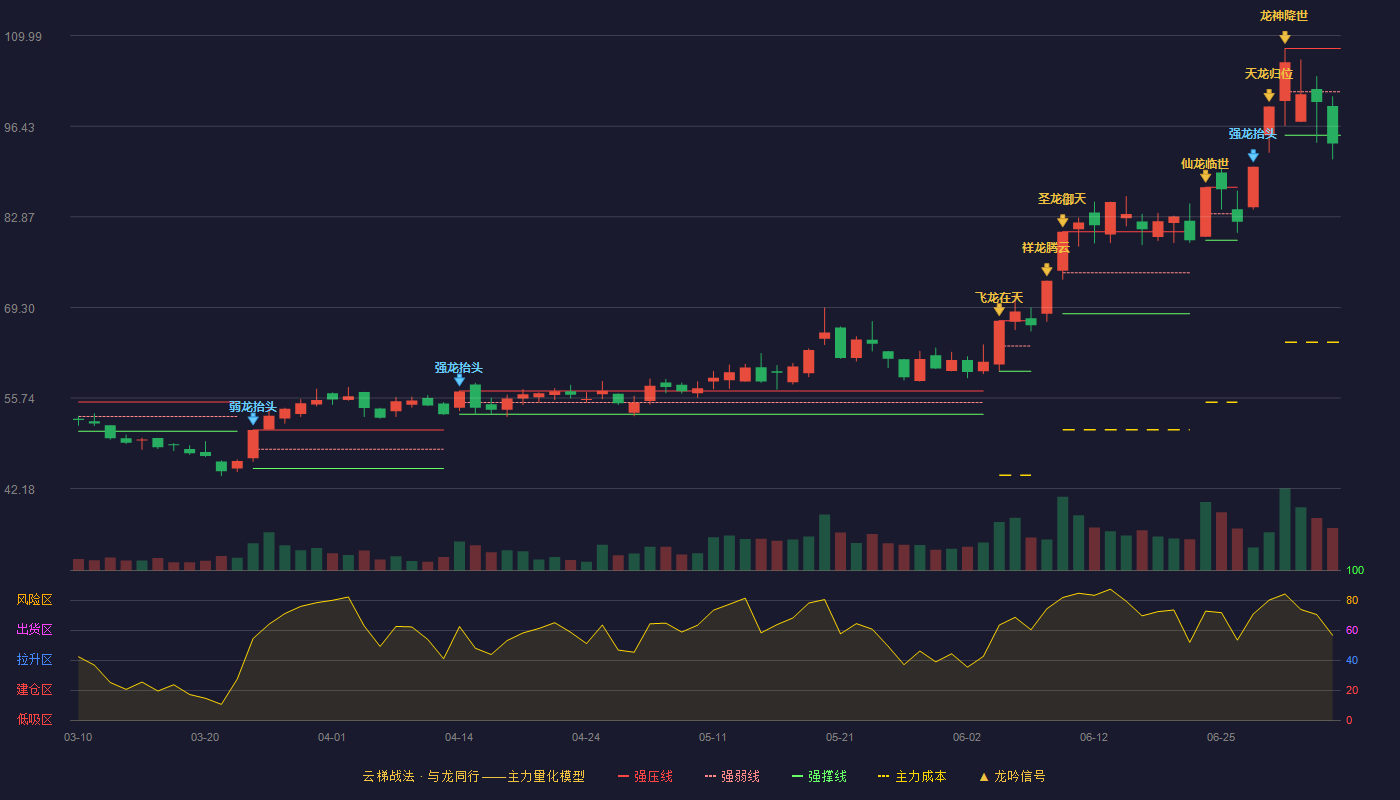The height and width of the screenshot is (800, 1400).
Task: Select the yellow arrow below 圣龙御天
Action: (1062, 221)
